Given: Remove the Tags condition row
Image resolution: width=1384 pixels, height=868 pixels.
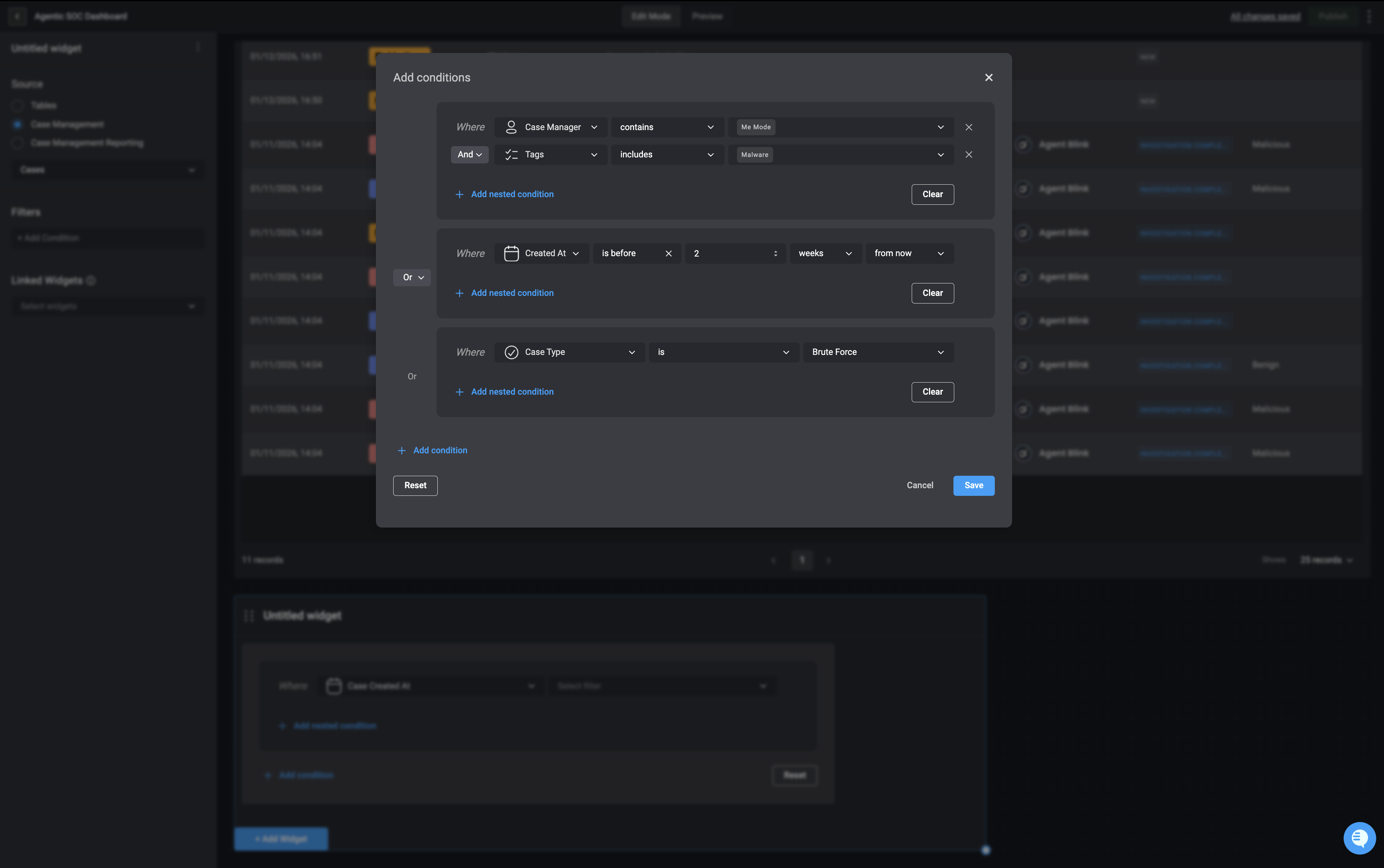Looking at the screenshot, I should (968, 155).
